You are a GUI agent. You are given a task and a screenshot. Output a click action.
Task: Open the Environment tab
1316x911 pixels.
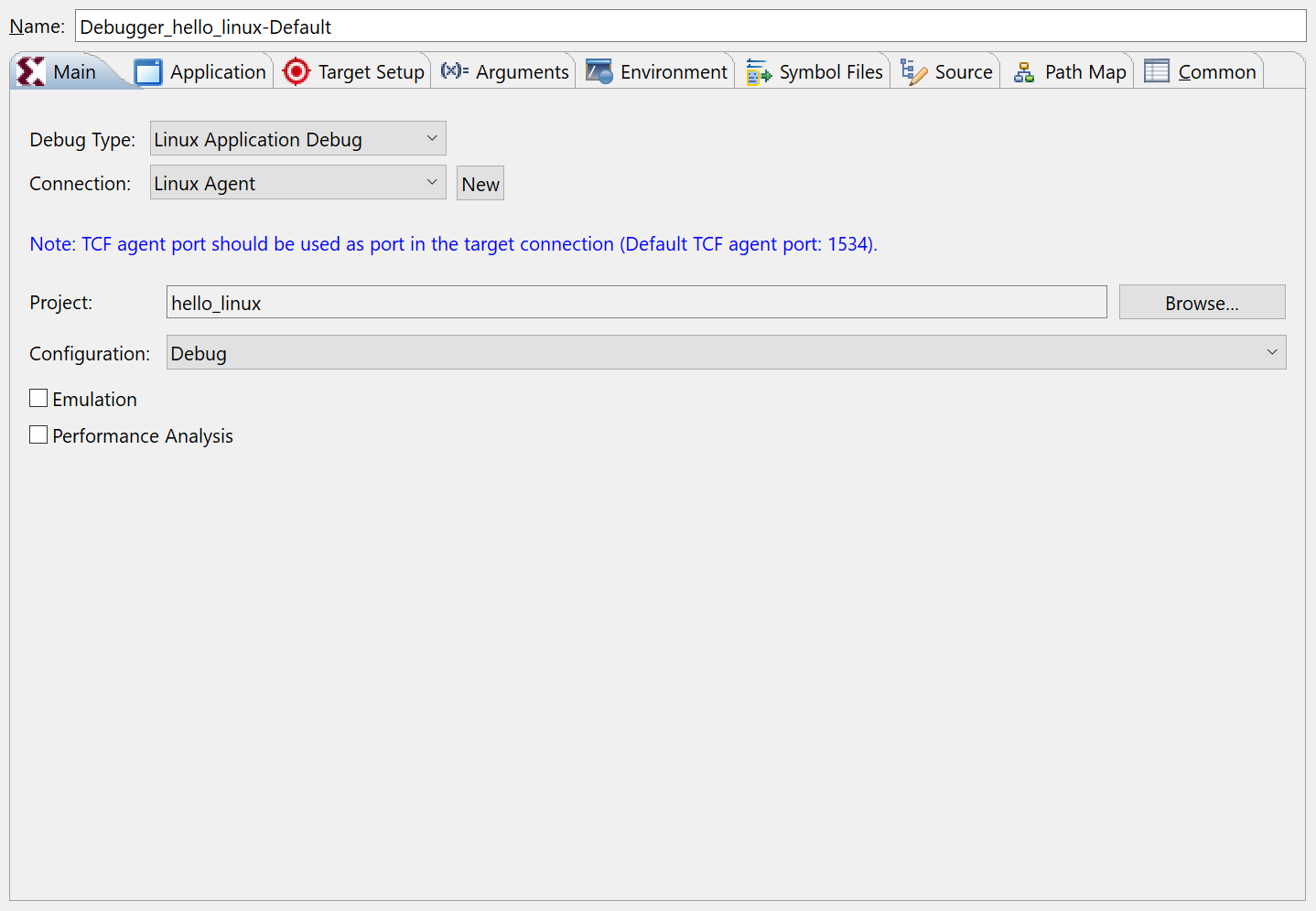click(657, 71)
